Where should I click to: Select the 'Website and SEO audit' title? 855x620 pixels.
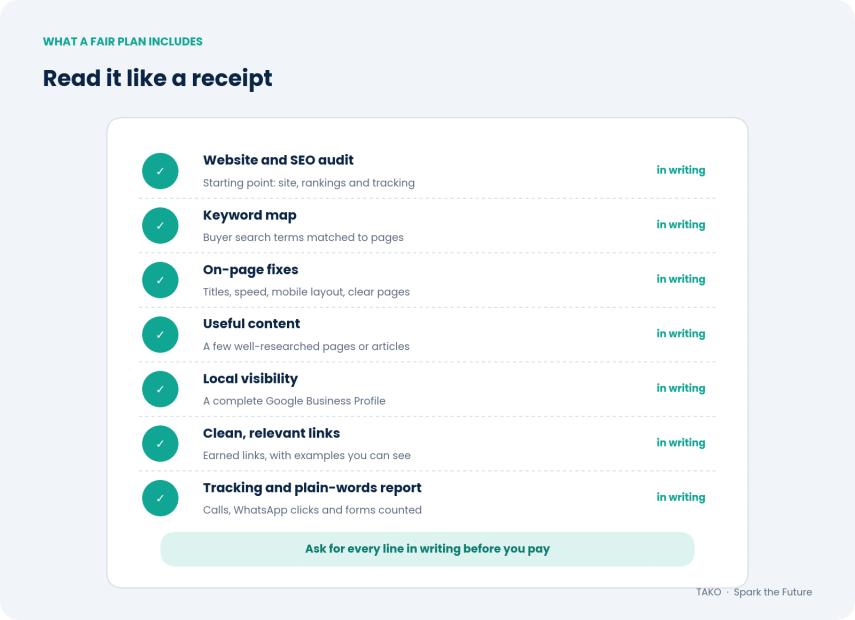278,160
